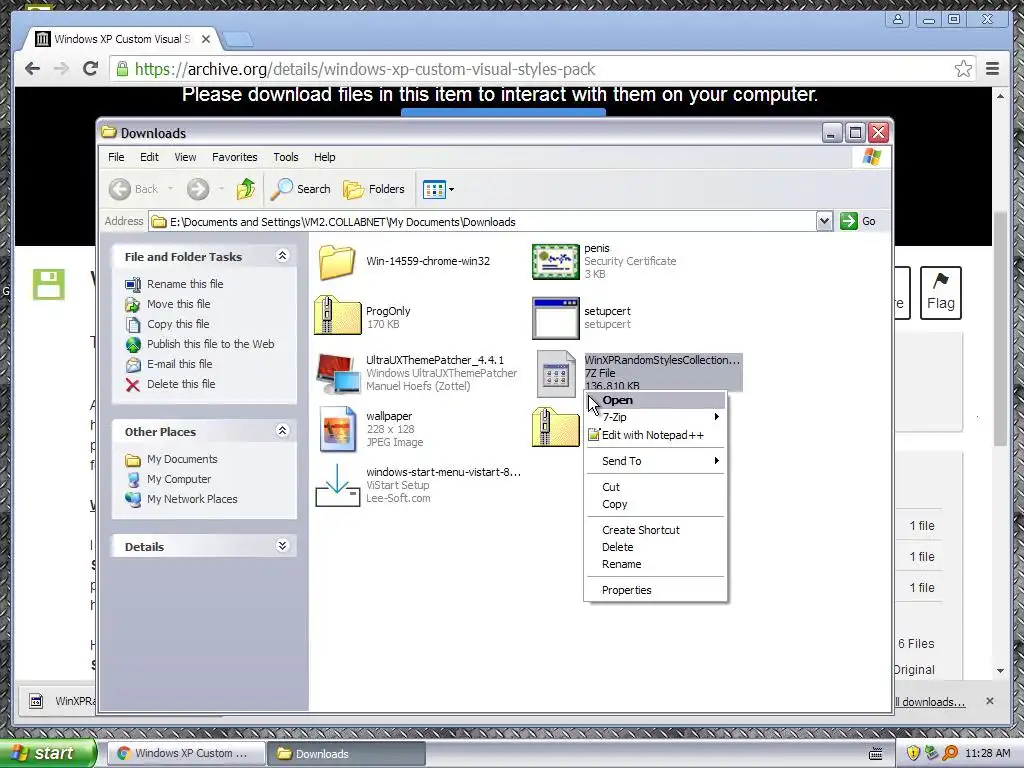Open the Tools menu
This screenshot has height=768, width=1024.
(285, 157)
